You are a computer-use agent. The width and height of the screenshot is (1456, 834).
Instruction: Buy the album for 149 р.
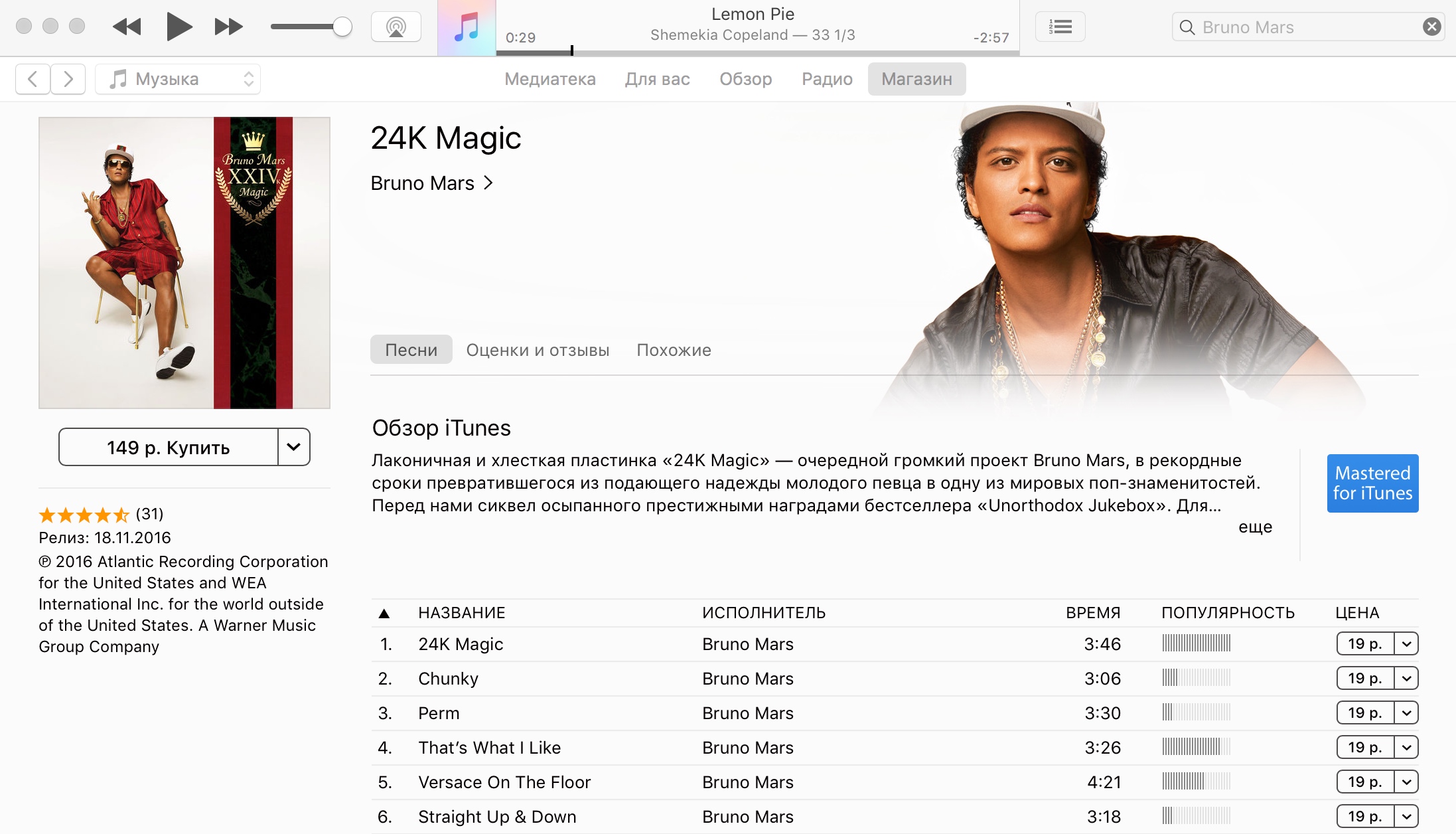[169, 447]
